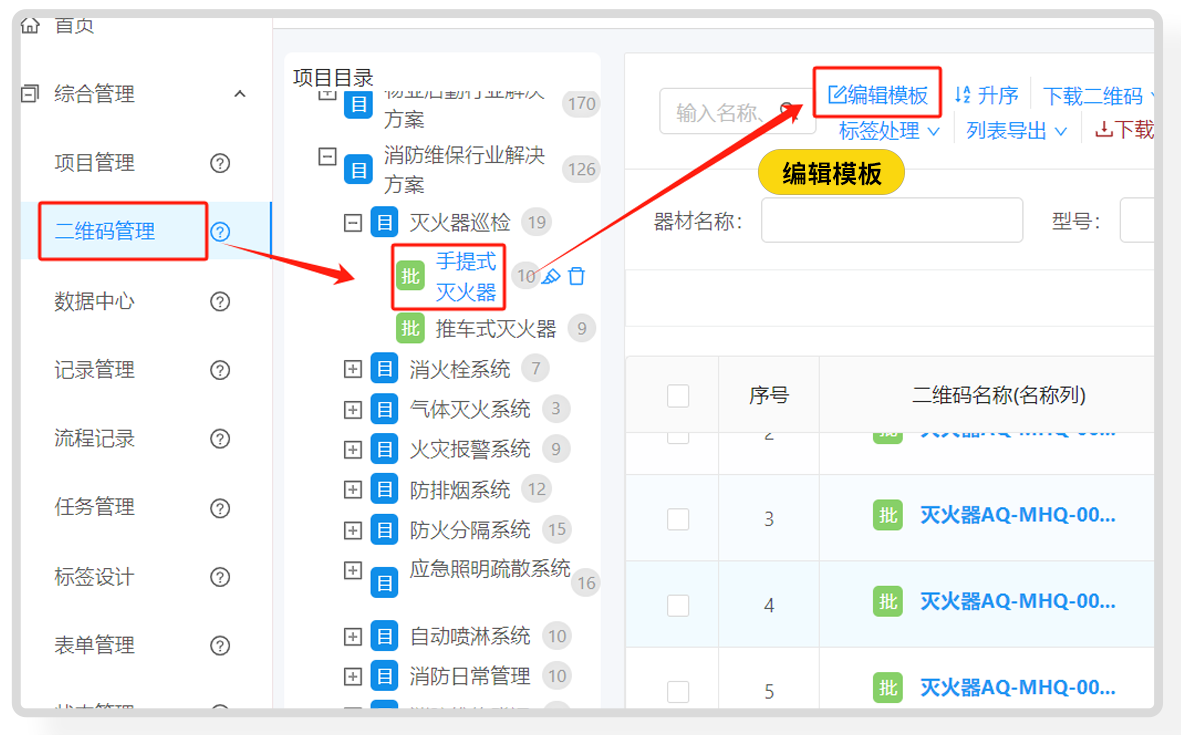Open help icon next to 数据中心

(220, 301)
